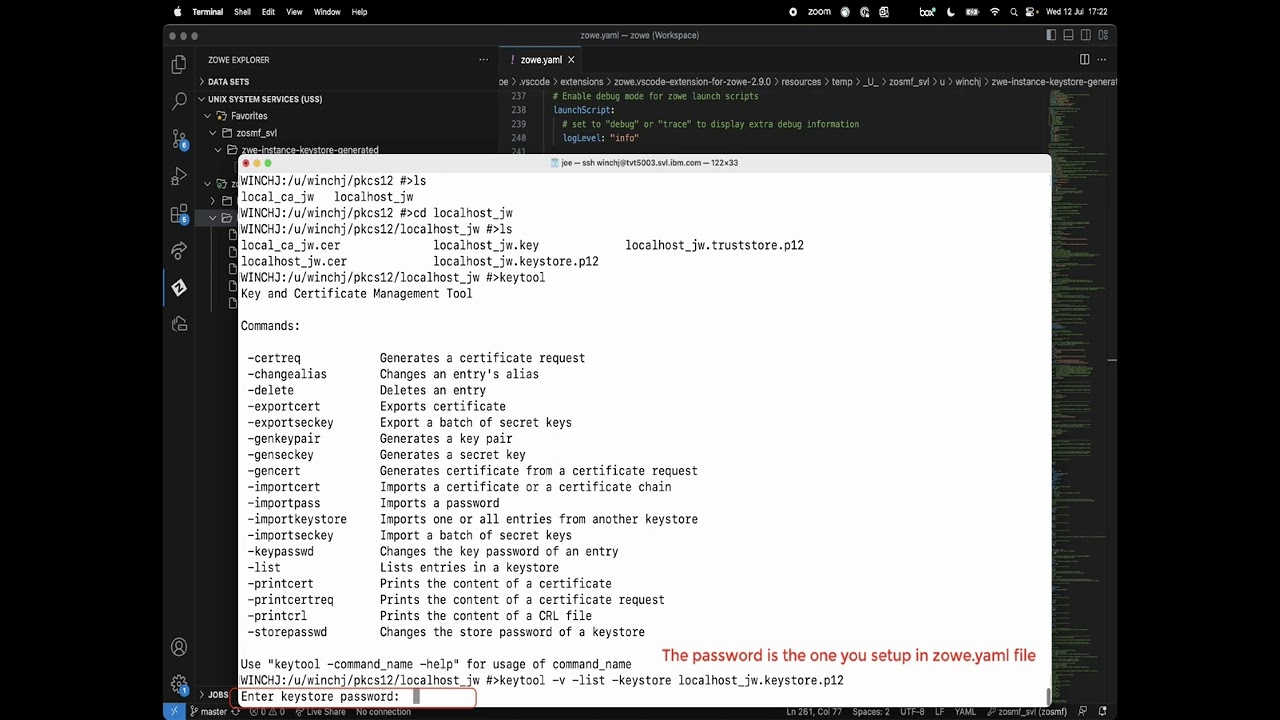Open the Apple menu
The width and height of the screenshot is (1280, 720).
click(x=178, y=12)
